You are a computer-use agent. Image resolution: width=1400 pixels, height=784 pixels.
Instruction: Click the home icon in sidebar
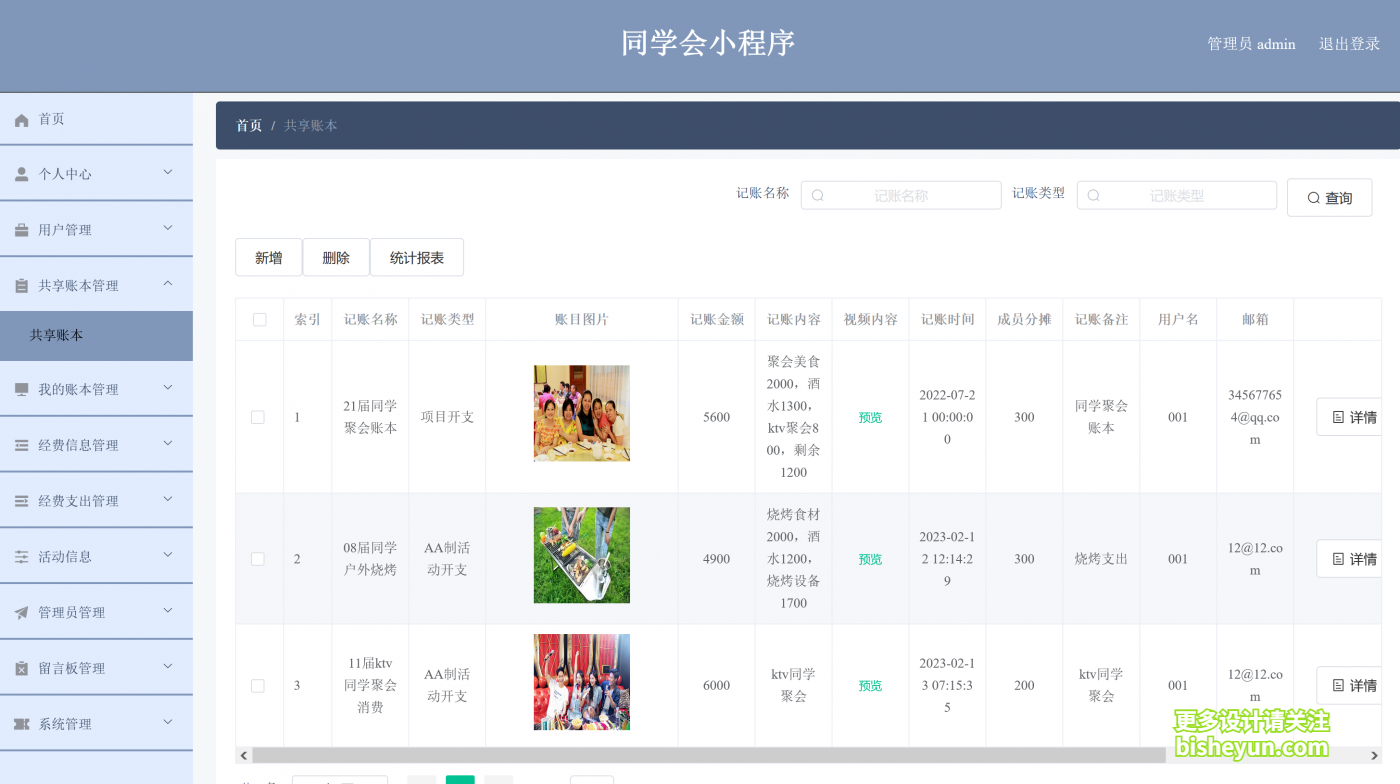[x=22, y=120]
